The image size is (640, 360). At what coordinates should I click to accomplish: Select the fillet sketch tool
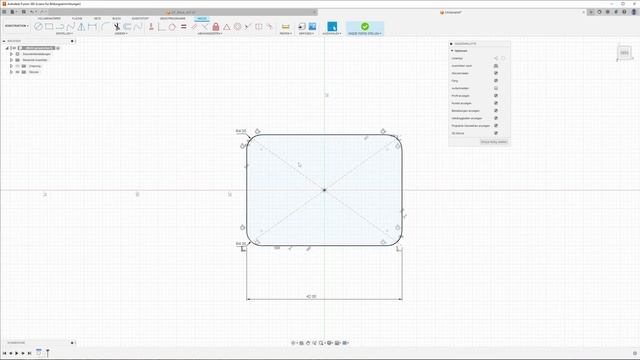pos(105,27)
